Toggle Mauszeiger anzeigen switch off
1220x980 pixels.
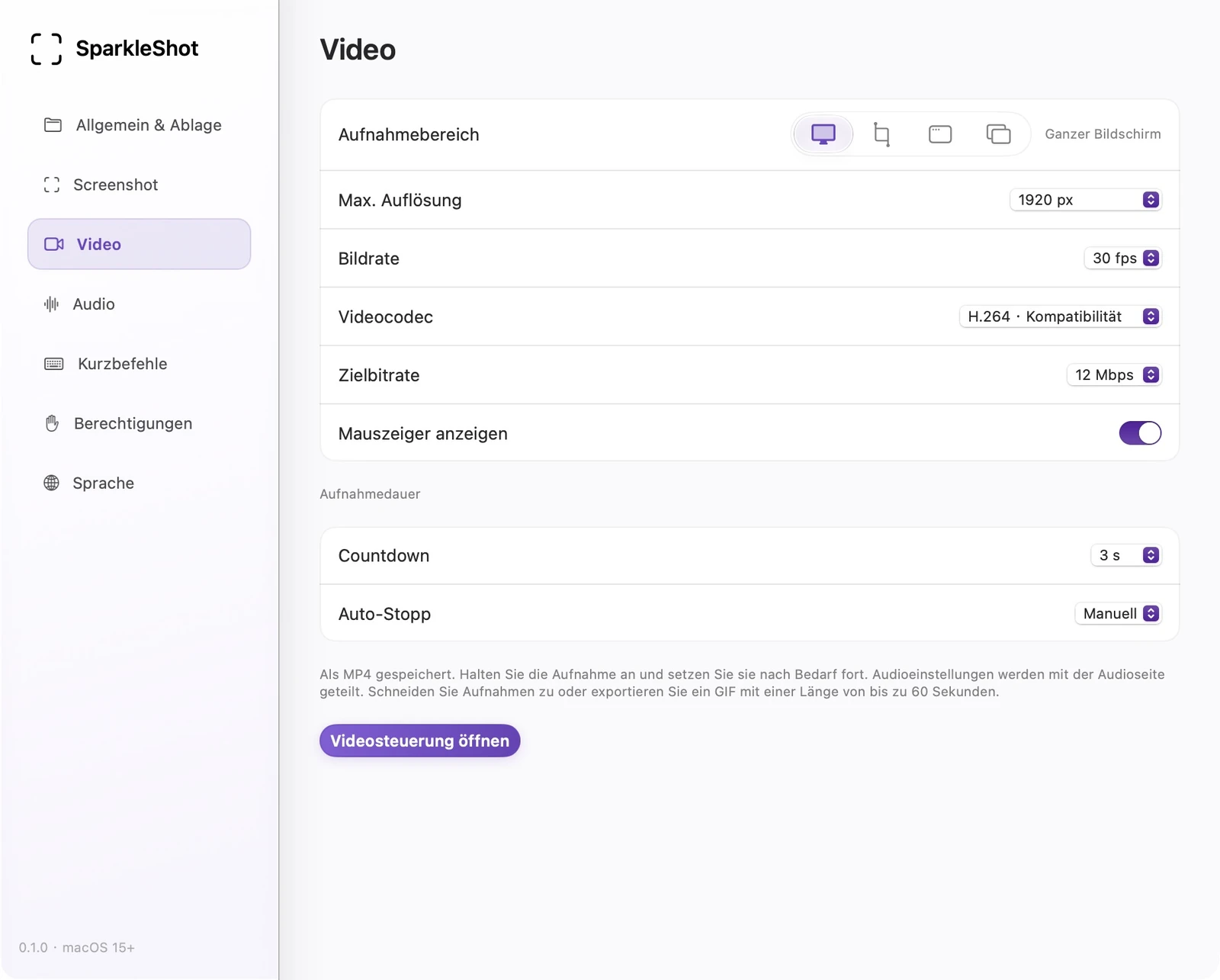point(1140,433)
